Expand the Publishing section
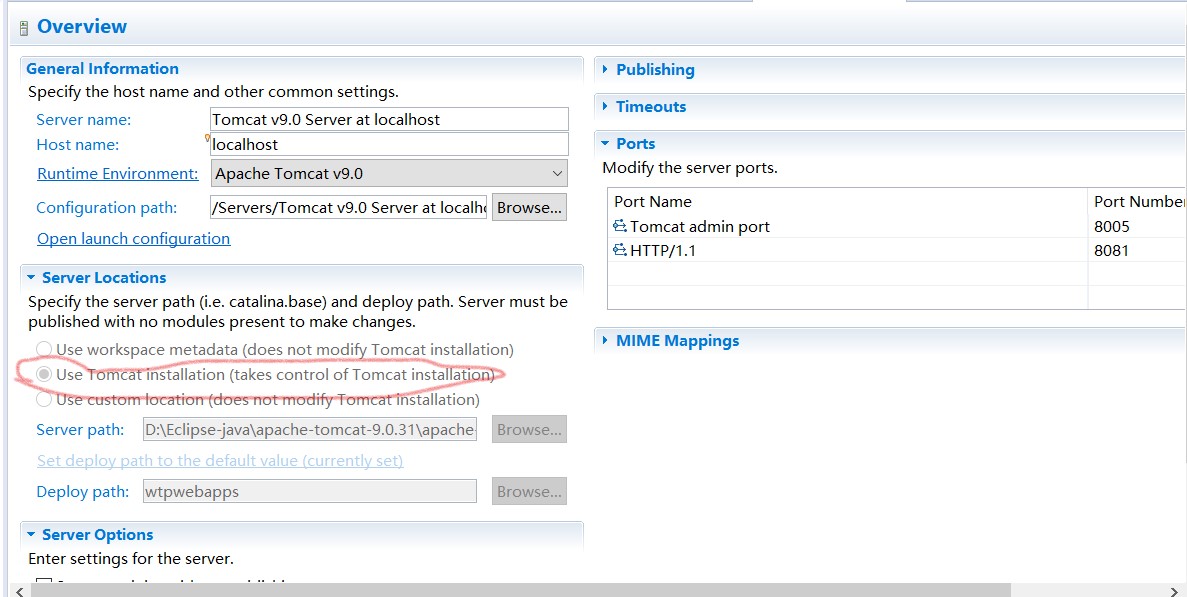 pos(605,70)
